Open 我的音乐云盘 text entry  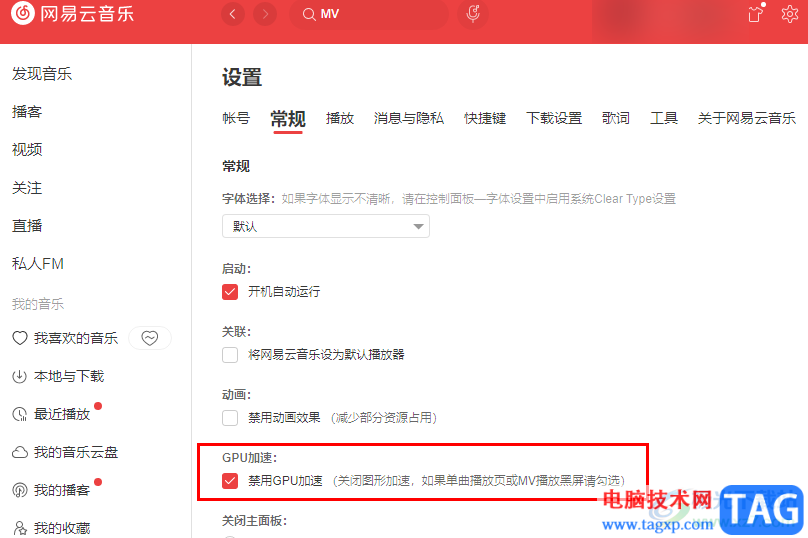76,452
